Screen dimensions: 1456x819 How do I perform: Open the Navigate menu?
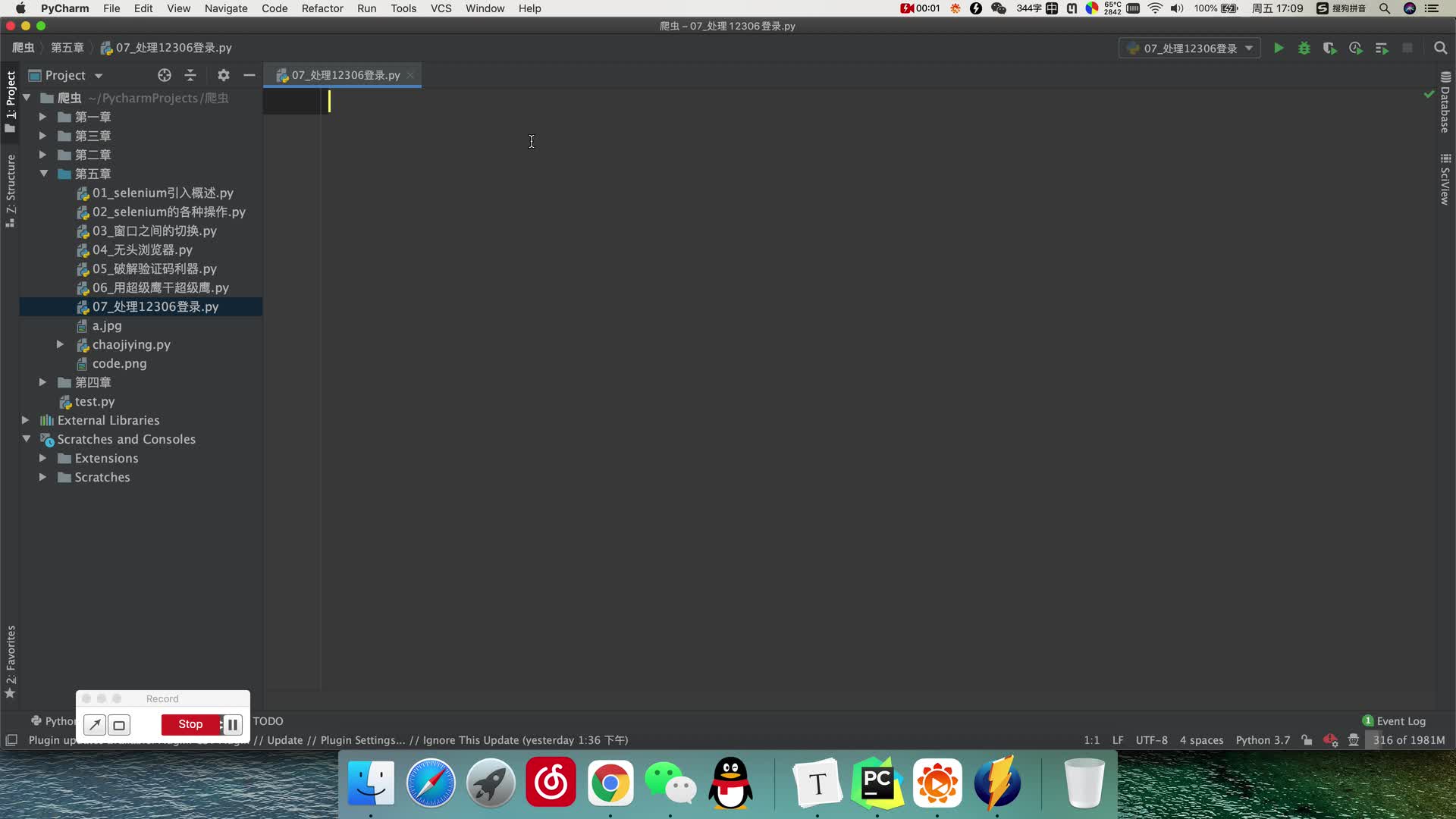click(x=226, y=8)
